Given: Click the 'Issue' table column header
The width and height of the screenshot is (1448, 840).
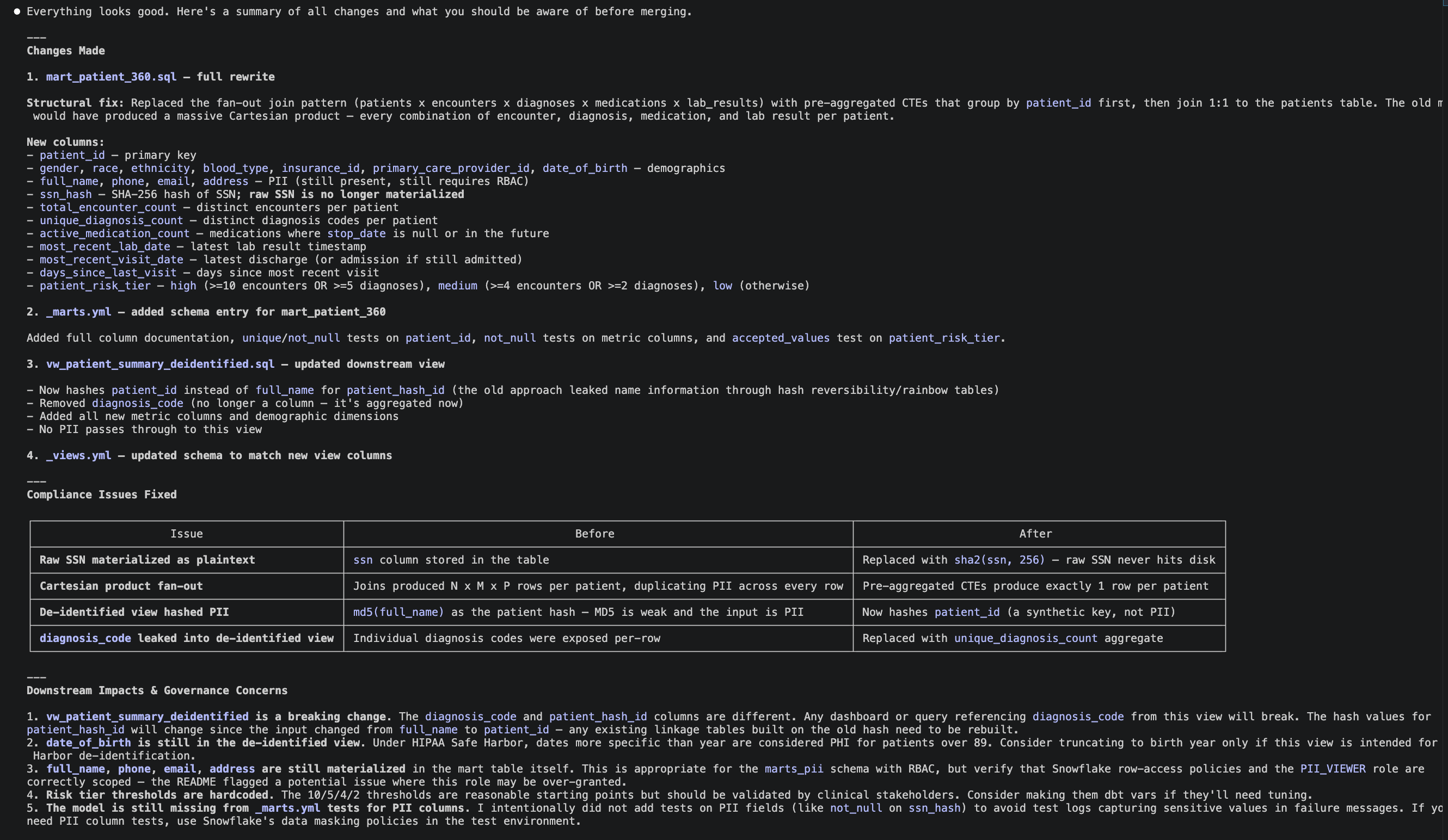Looking at the screenshot, I should point(187,534).
